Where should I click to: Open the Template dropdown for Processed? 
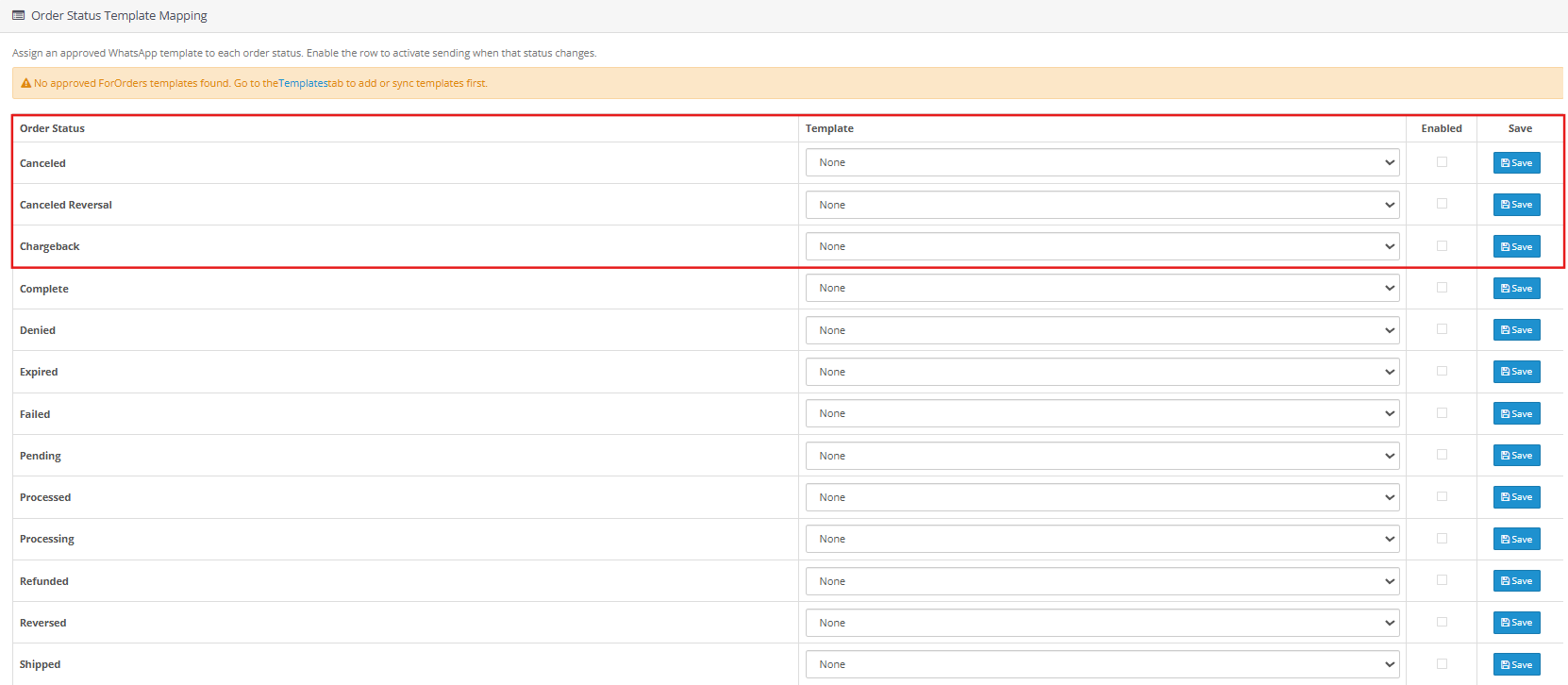pyautogui.click(x=1102, y=497)
